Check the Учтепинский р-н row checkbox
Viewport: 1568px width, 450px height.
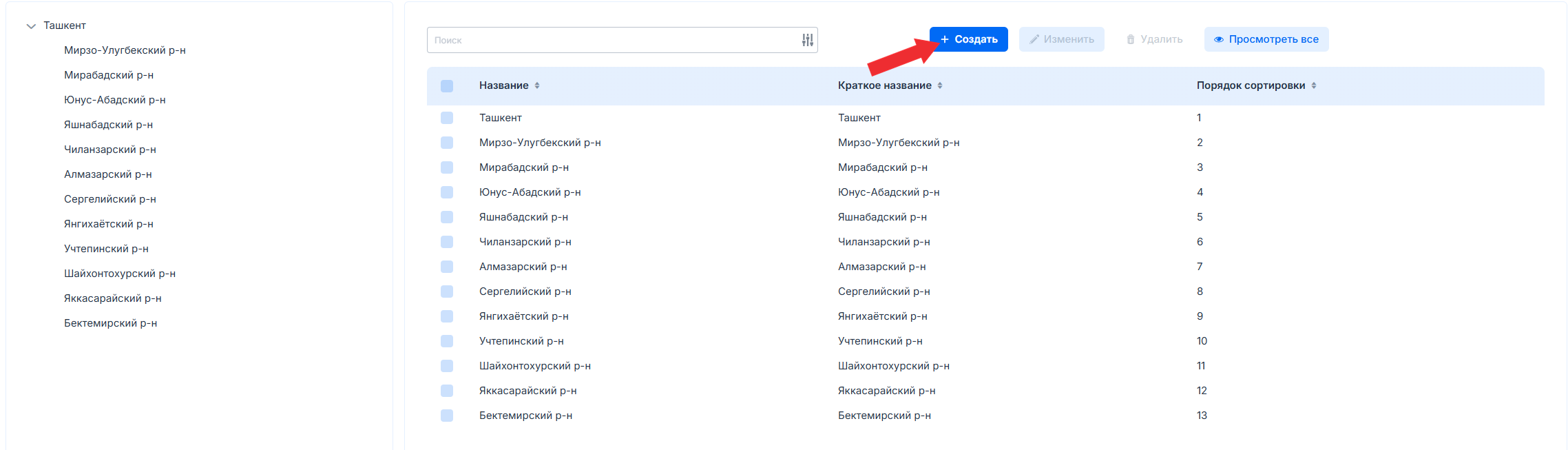point(447,341)
